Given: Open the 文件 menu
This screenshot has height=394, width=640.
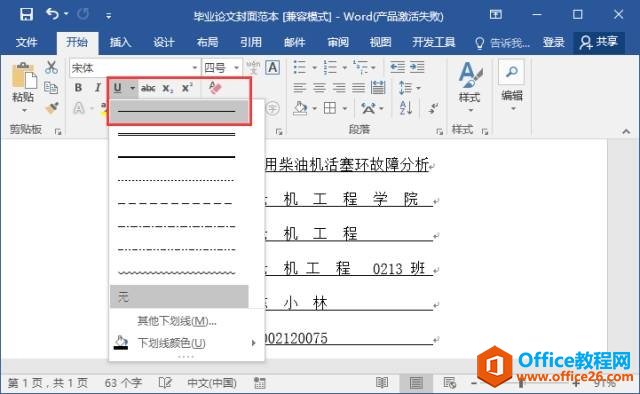Looking at the screenshot, I should point(27,42).
